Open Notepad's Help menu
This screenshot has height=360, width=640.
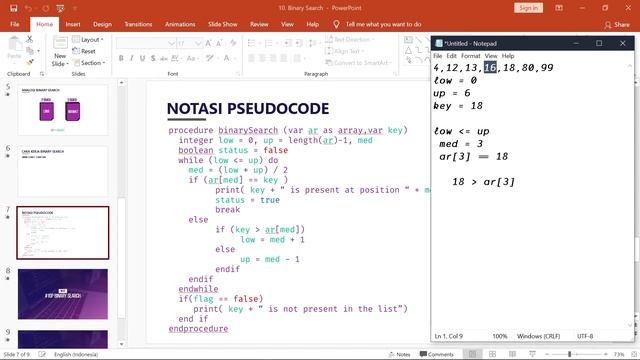[x=508, y=56]
